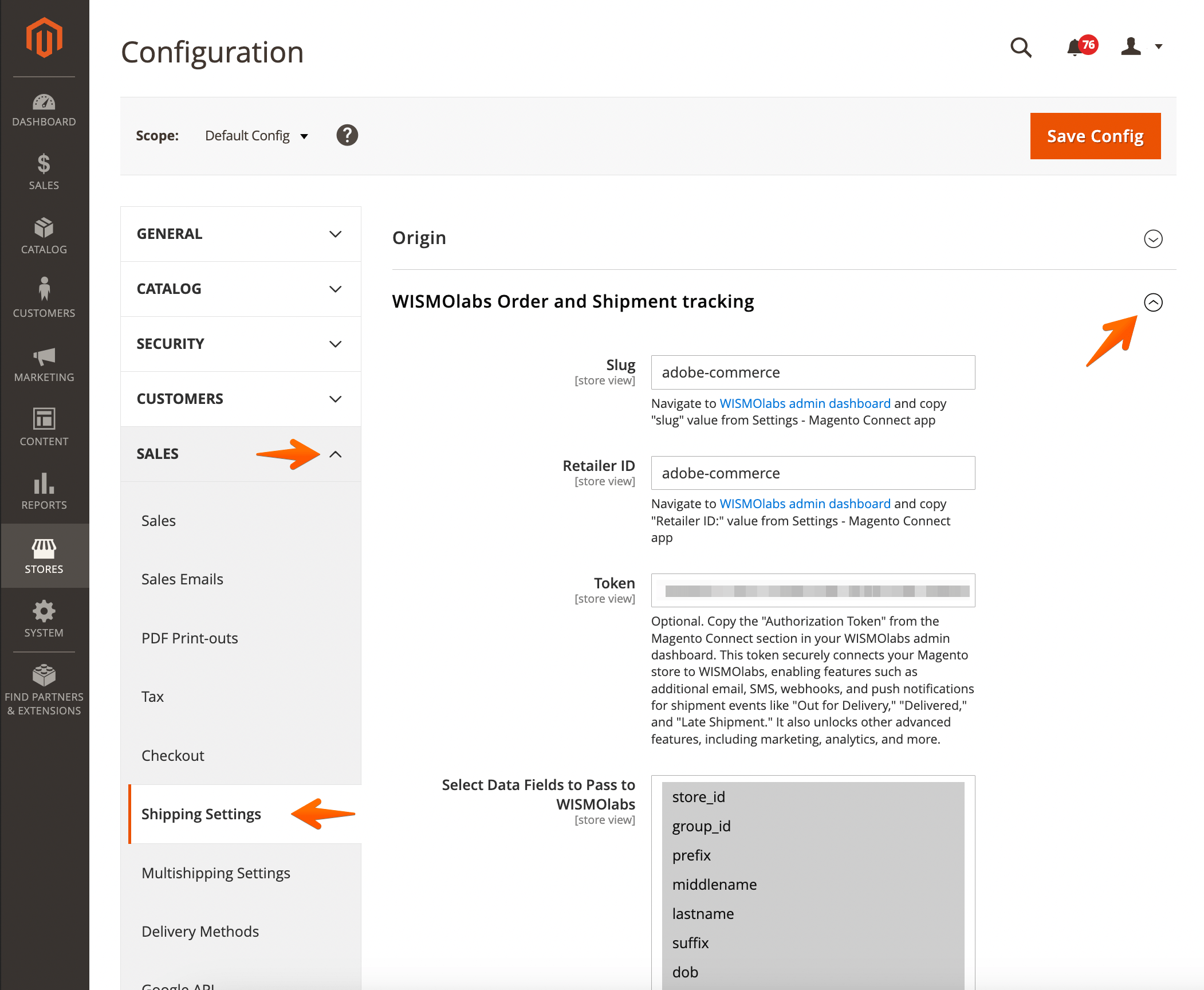The width and height of the screenshot is (1204, 990).
Task: Go to Sales Emails settings
Action: [182, 579]
